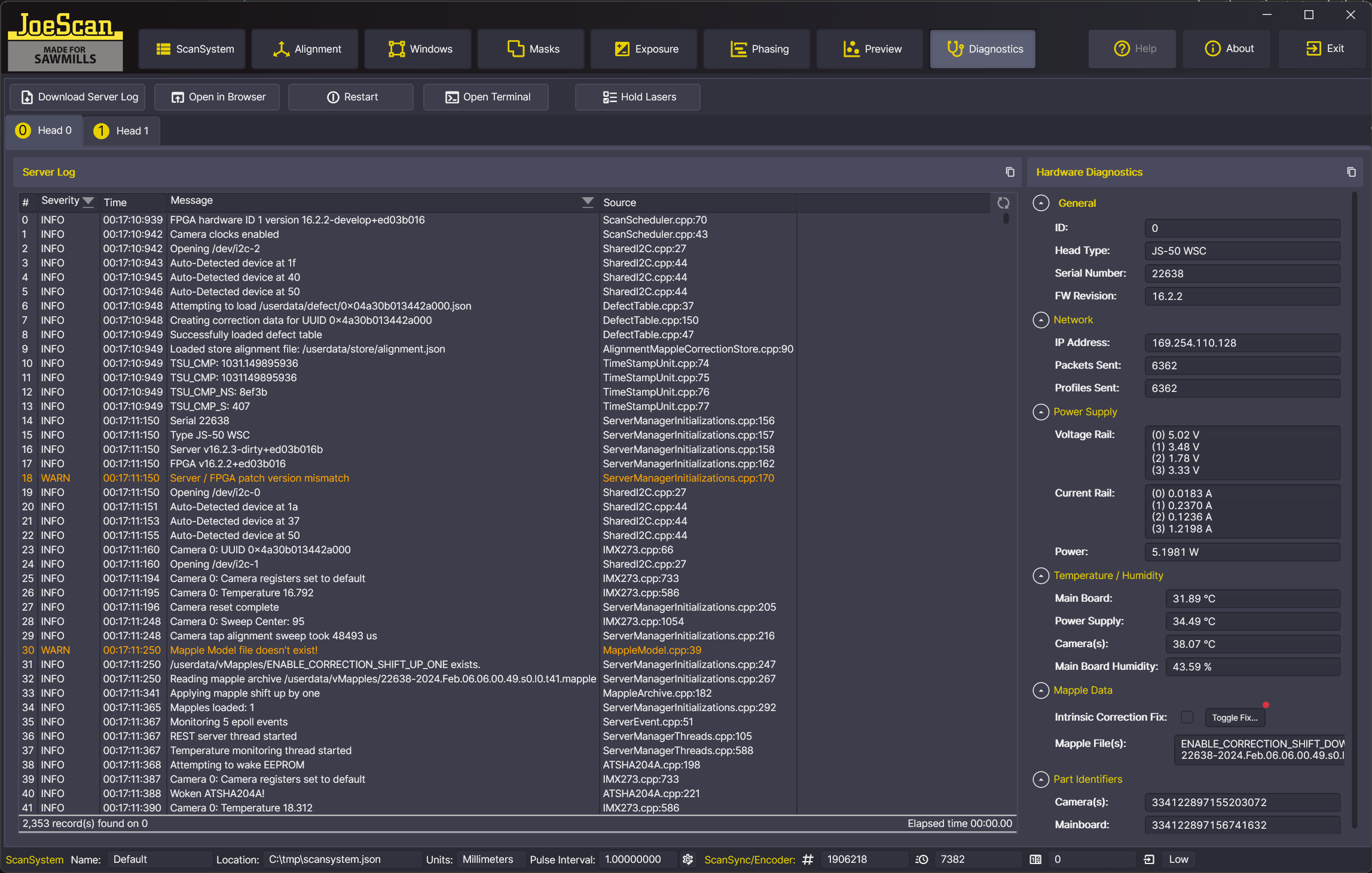The width and height of the screenshot is (1372, 873).
Task: Click the Download Server Log button
Action: coord(78,97)
